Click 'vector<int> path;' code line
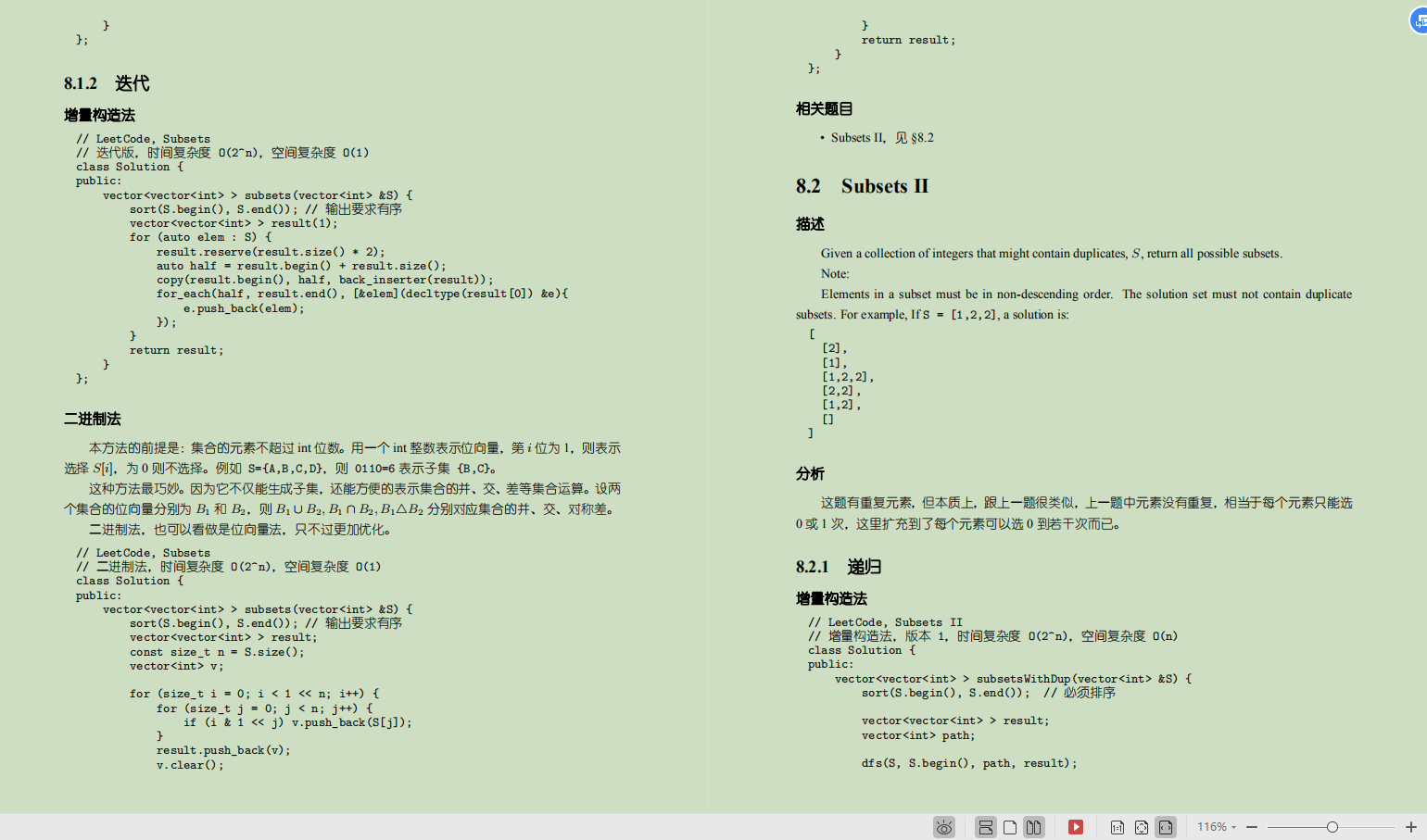The image size is (1427, 840). 918,735
